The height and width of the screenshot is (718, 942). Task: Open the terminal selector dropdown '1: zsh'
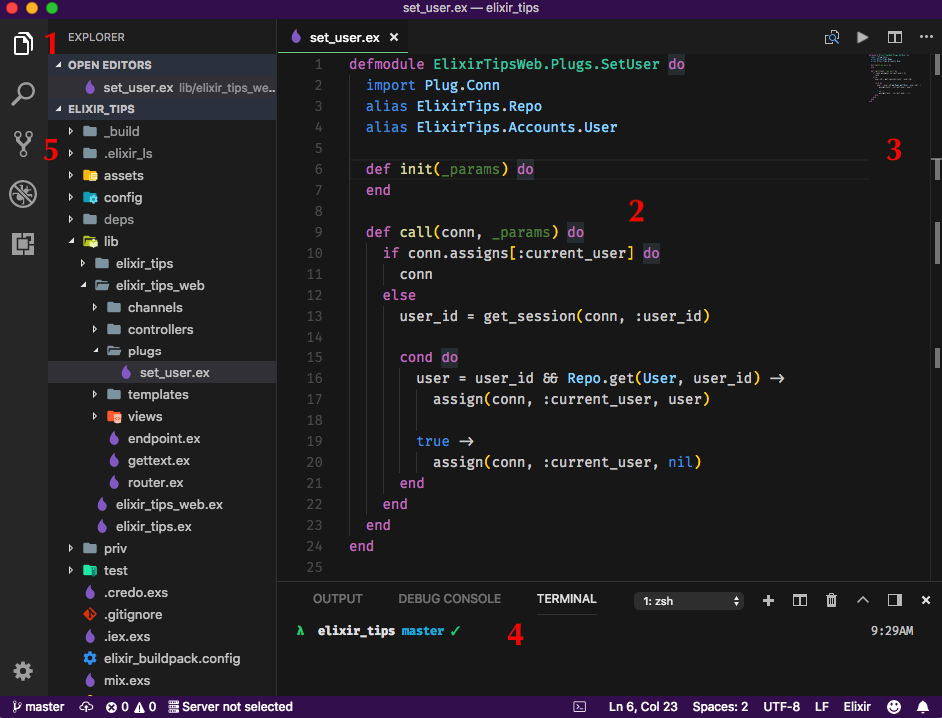coord(690,601)
